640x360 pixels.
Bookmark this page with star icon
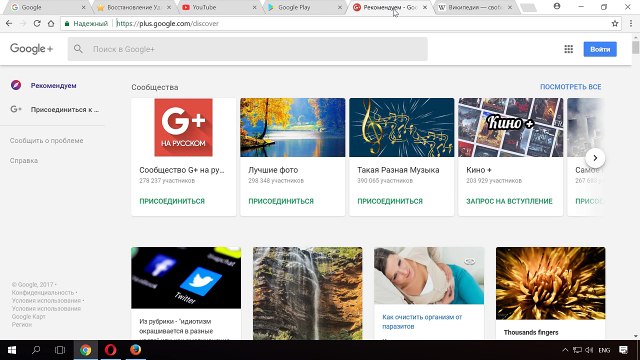[x=615, y=24]
